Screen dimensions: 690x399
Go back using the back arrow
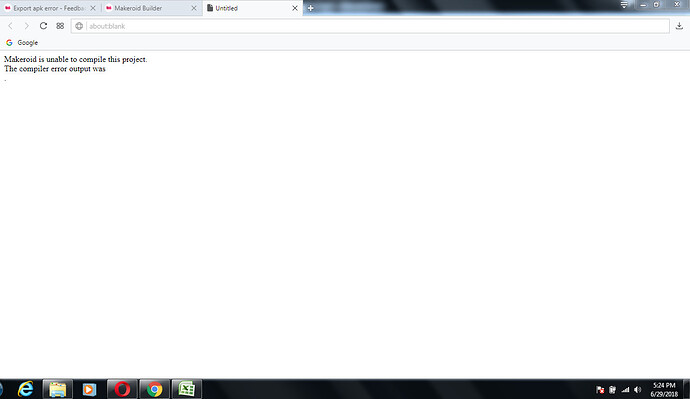11,26
